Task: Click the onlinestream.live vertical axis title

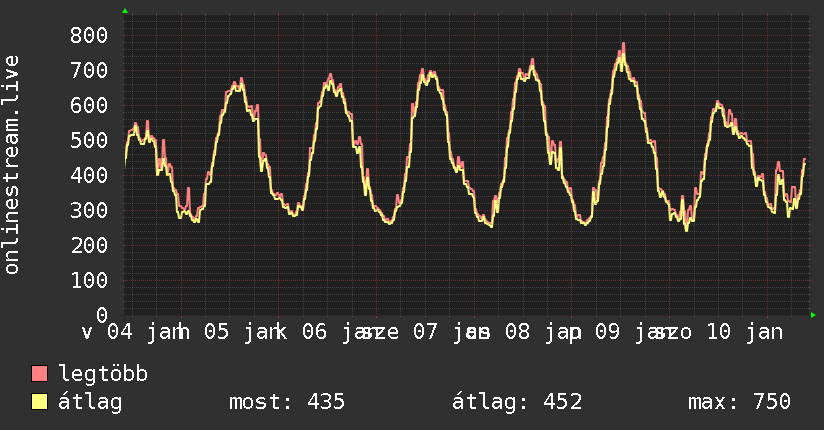Action: (11, 165)
